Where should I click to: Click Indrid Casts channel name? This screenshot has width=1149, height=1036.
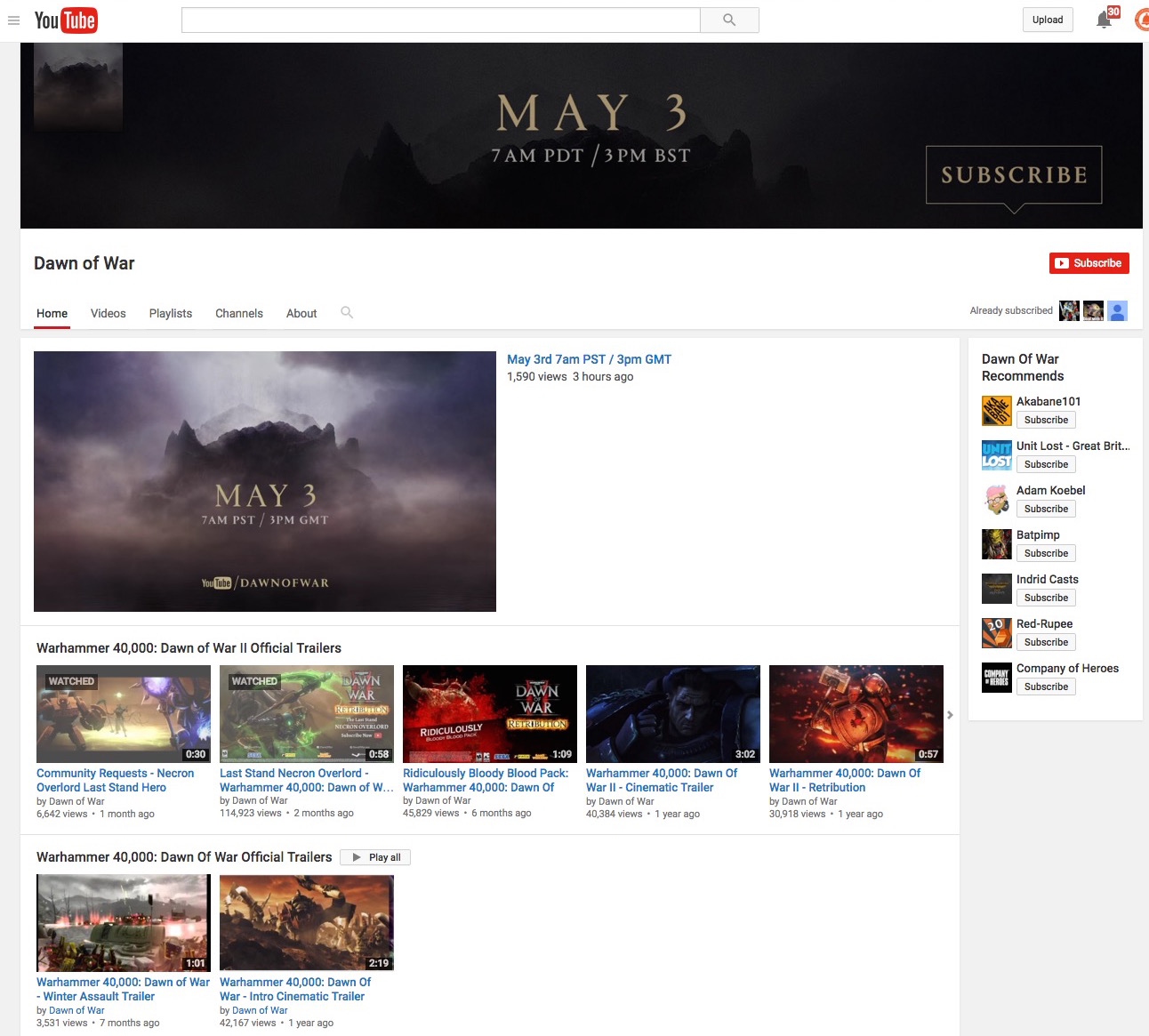(1047, 580)
